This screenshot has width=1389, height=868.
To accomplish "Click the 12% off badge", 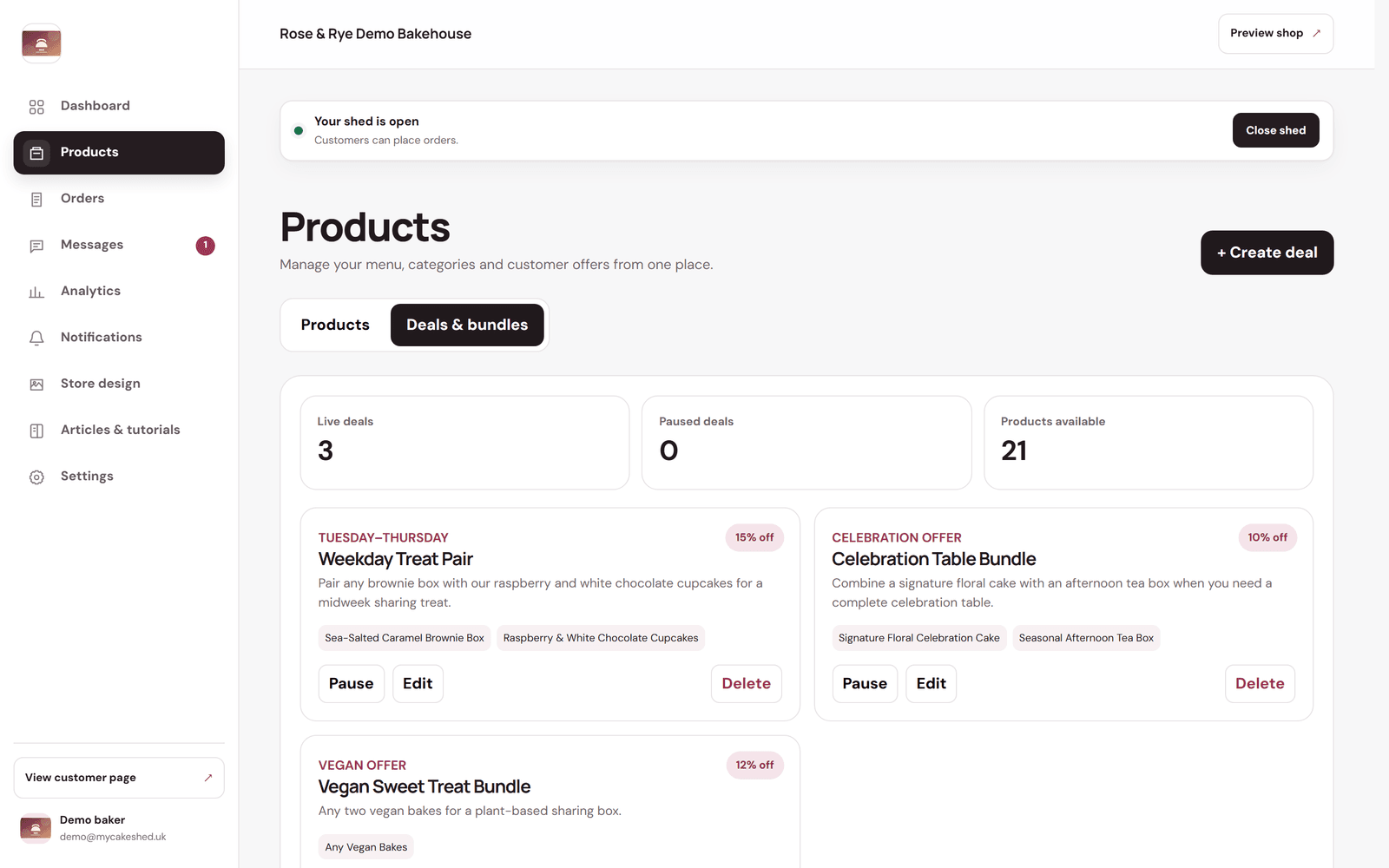I will 754,765.
